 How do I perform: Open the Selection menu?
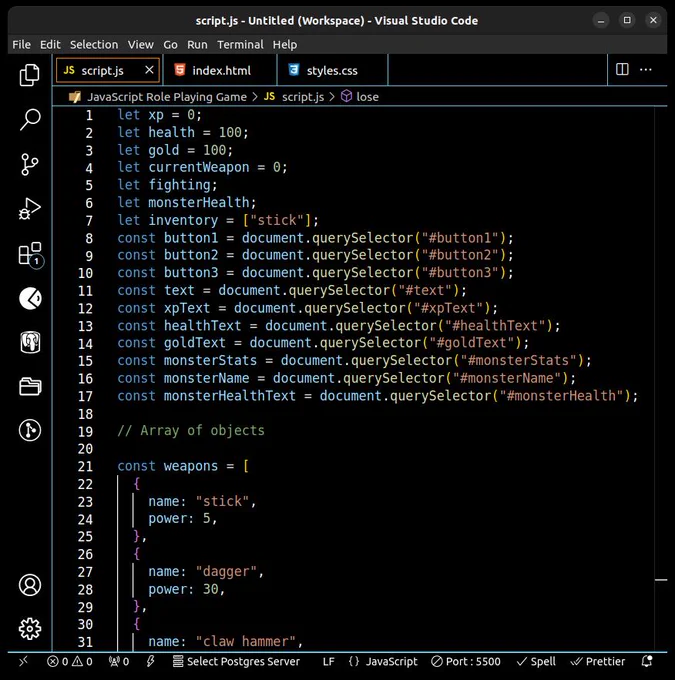tap(94, 44)
